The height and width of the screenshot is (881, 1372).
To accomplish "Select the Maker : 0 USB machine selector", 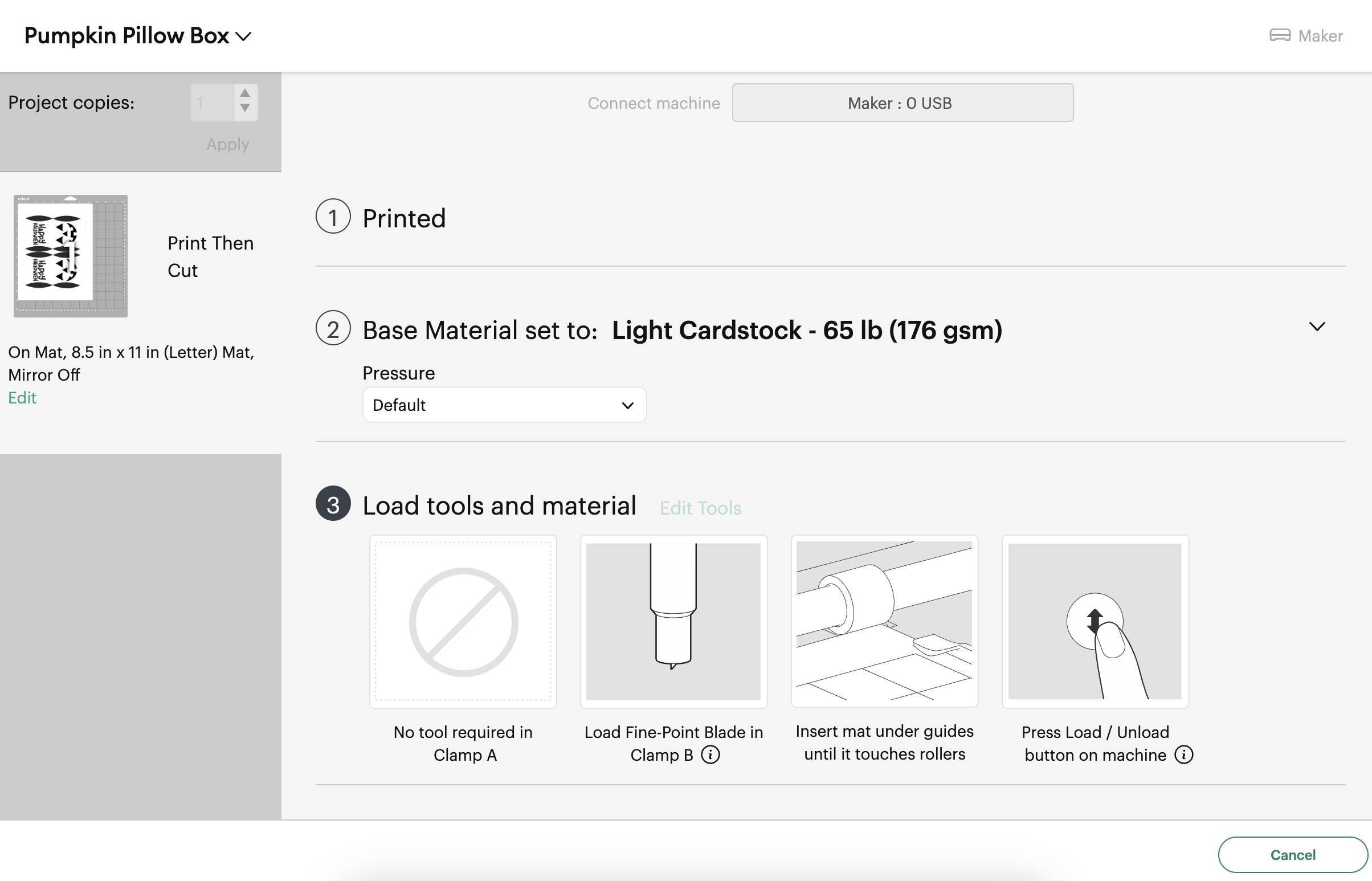I will point(903,103).
